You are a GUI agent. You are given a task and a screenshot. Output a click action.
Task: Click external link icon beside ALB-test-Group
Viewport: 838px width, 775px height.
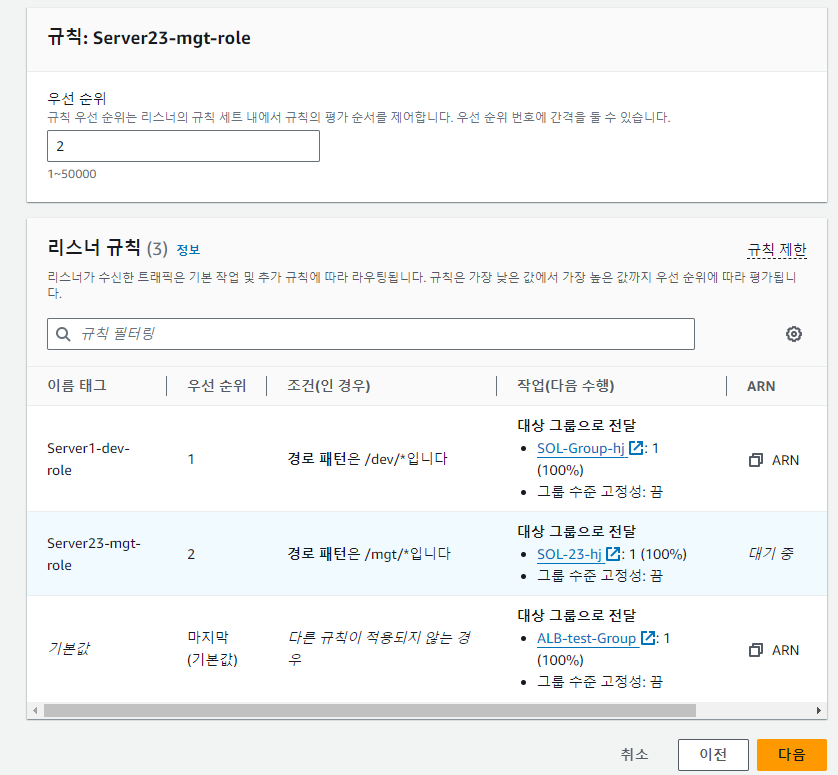648,638
